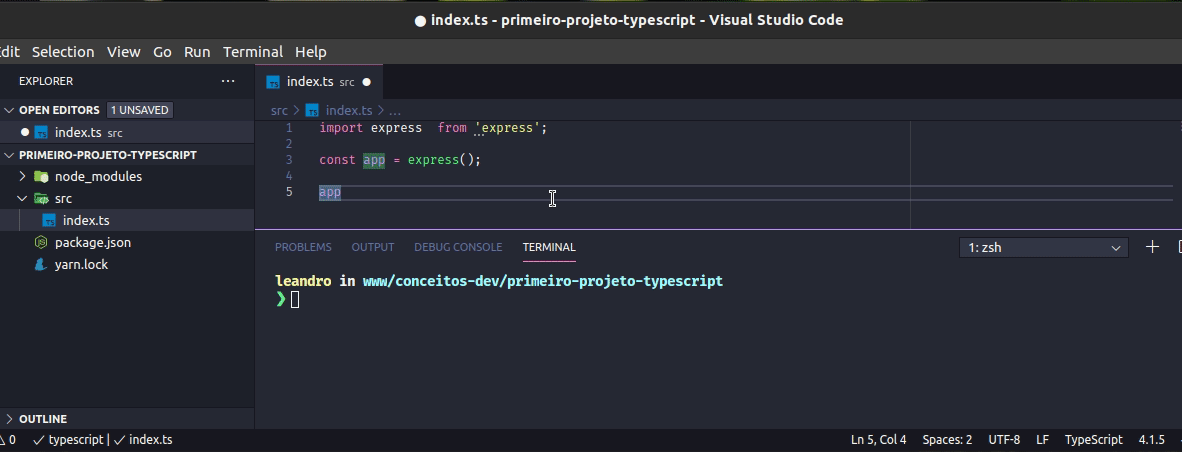
Task: Open the View menu
Action: click(124, 52)
